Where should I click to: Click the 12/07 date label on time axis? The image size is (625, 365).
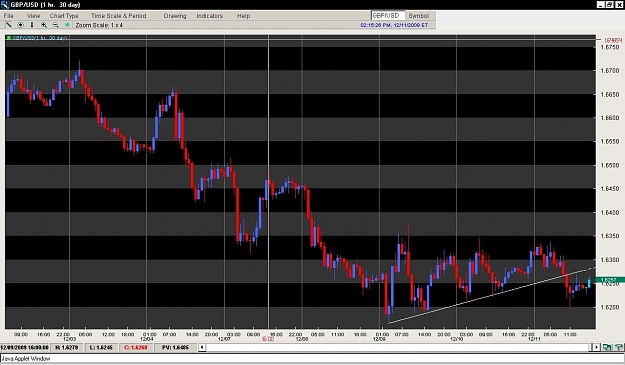tap(224, 339)
